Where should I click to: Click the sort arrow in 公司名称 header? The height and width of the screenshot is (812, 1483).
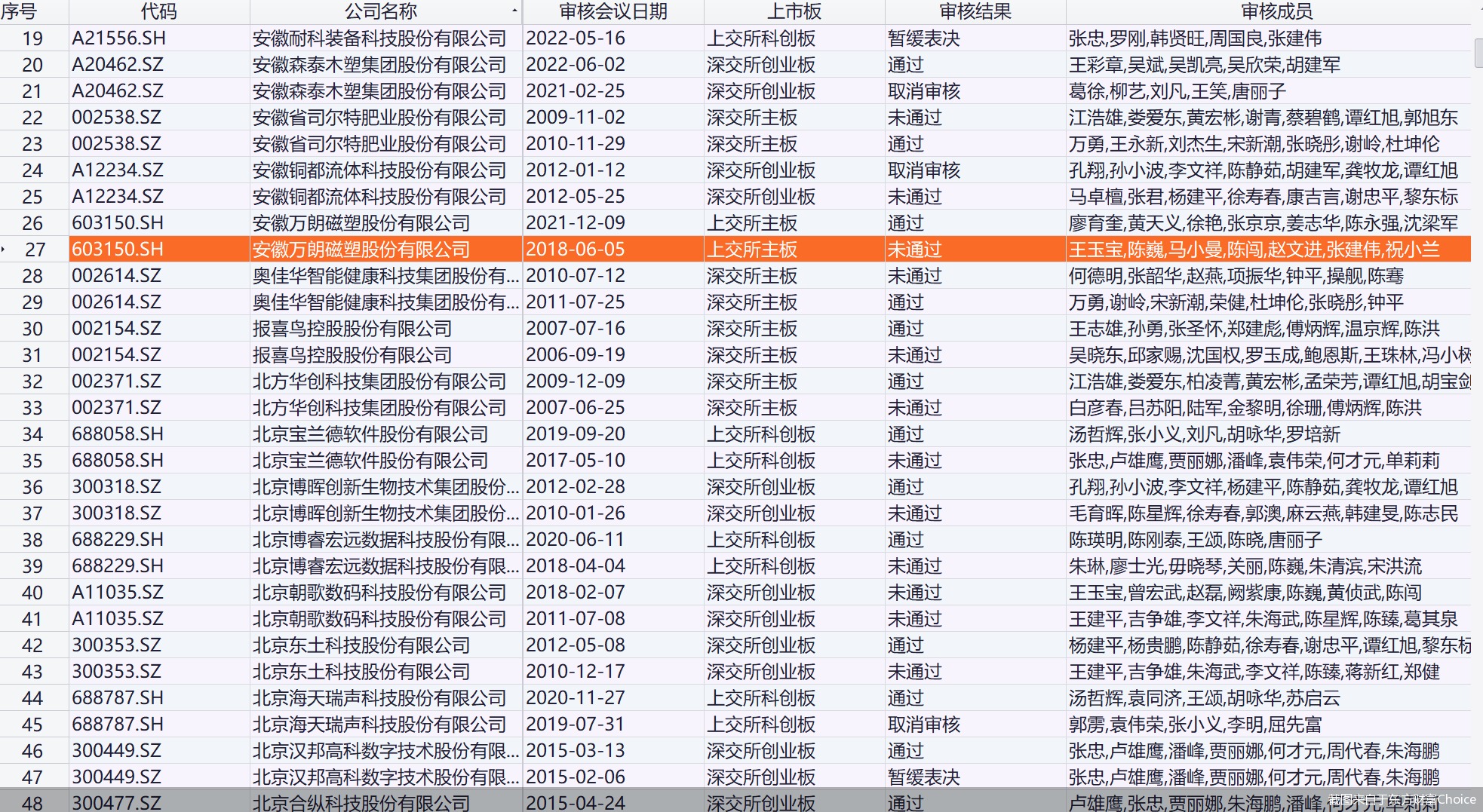(514, 11)
